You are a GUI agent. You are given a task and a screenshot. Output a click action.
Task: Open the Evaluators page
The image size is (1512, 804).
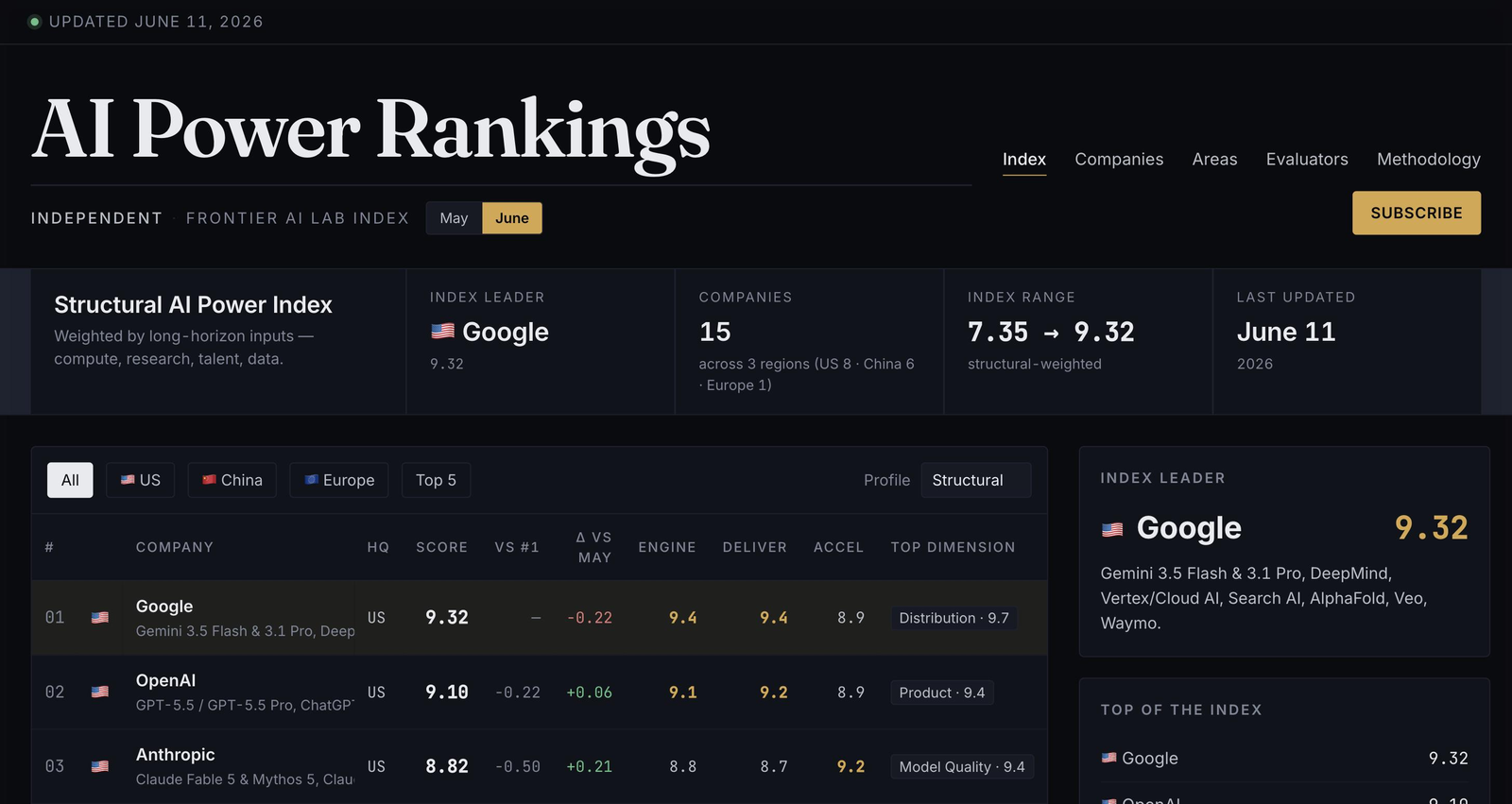[x=1307, y=159]
